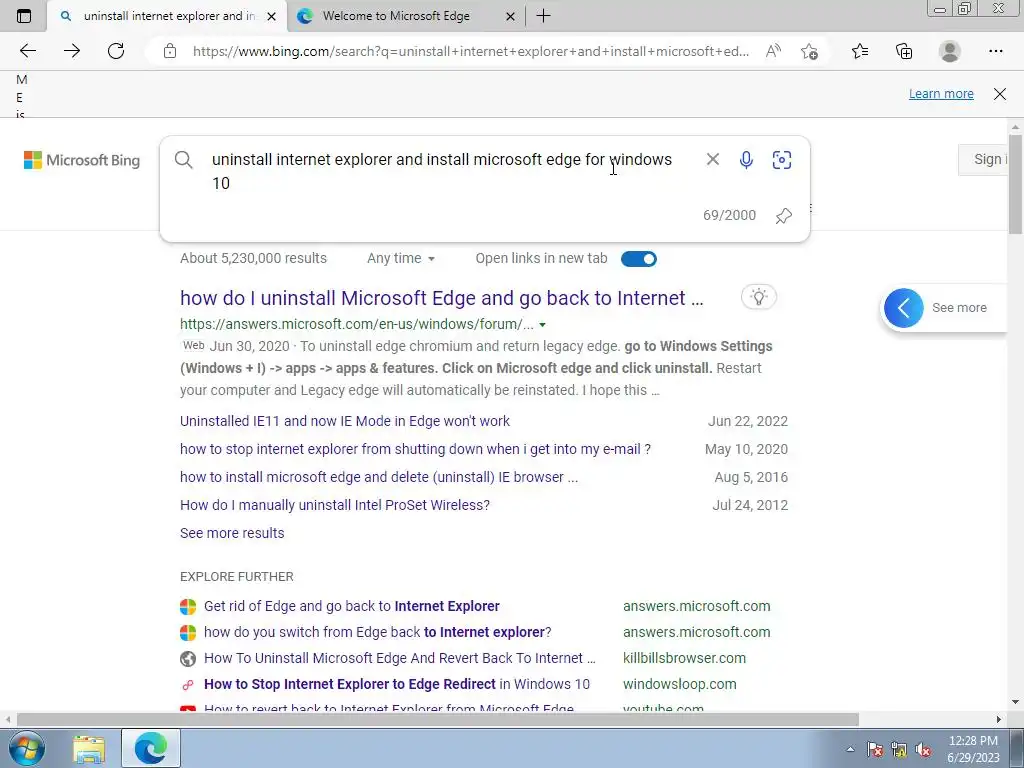
Task: Switch to the Bing search results tab
Action: pos(168,16)
